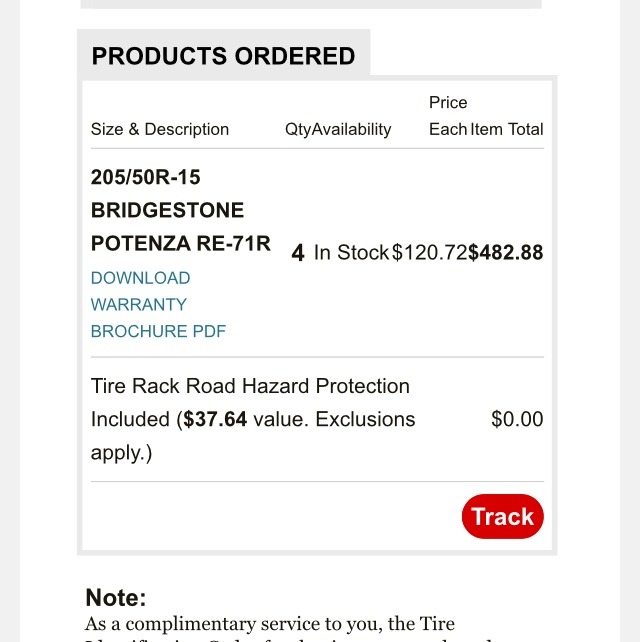Screen dimensions: 640x642
Task: Click the Tire Rack Road Hazard Protection text
Action: tap(250, 386)
